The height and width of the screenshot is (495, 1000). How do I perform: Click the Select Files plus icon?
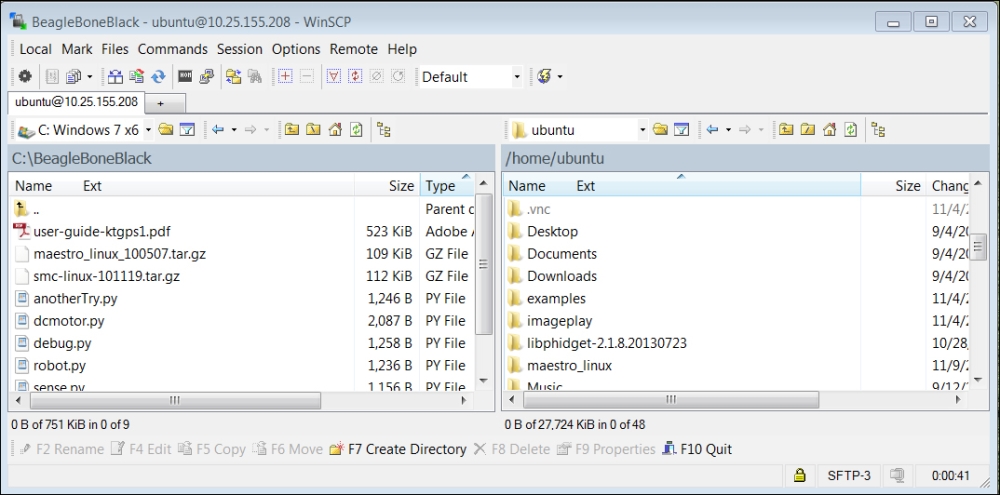pos(285,77)
